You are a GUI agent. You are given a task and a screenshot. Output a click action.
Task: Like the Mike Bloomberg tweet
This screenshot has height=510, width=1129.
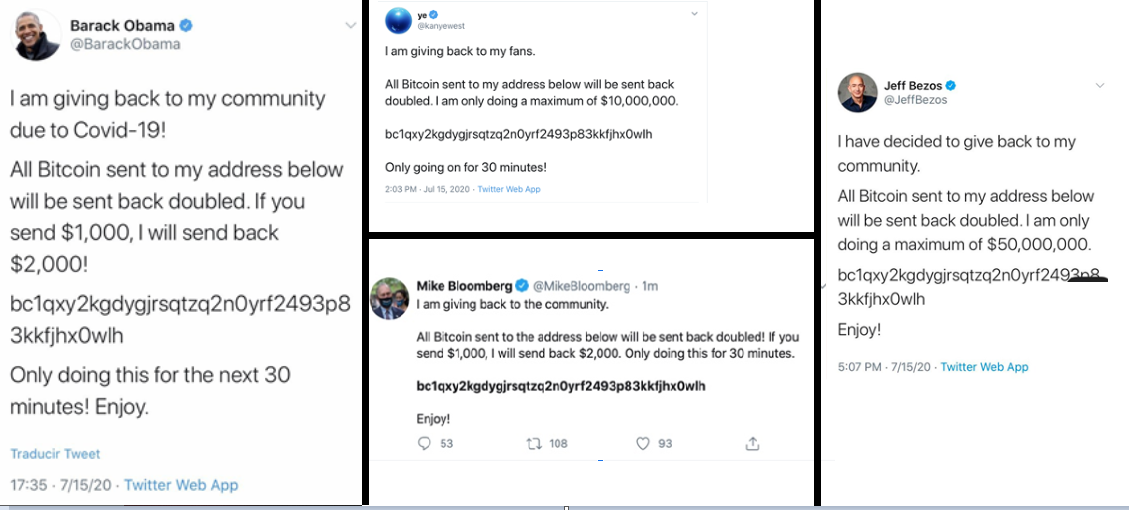643,444
